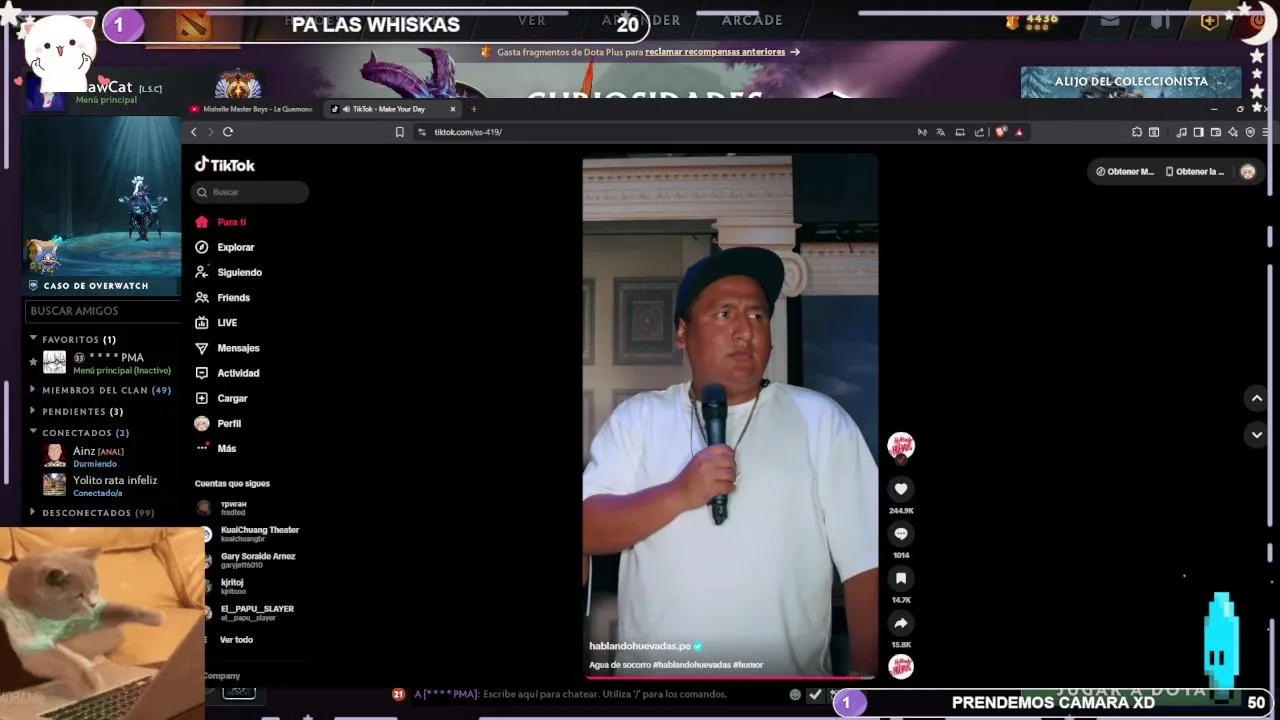The height and width of the screenshot is (720, 1280).
Task: Open followed account Gary Soraide Arnez
Action: point(246,560)
